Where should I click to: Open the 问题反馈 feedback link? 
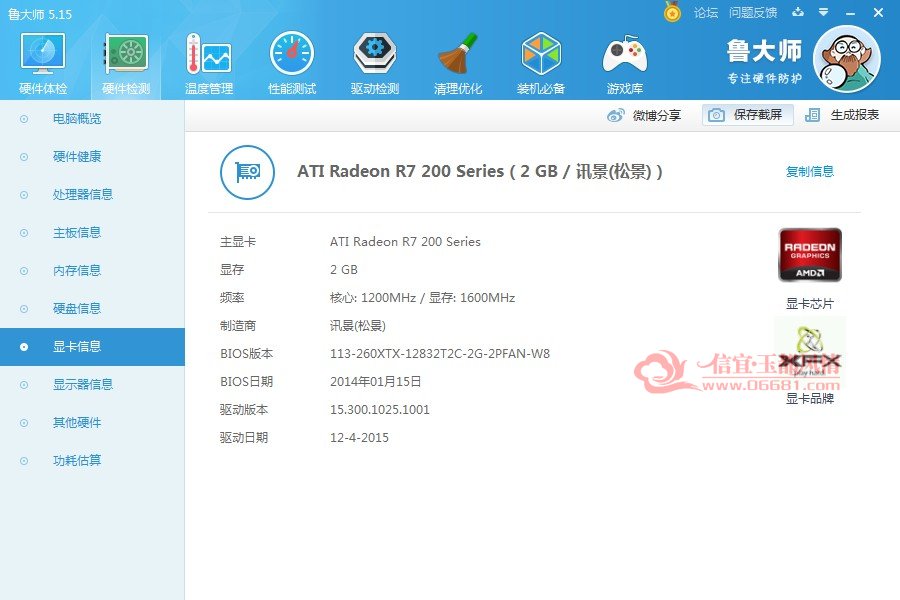(753, 13)
